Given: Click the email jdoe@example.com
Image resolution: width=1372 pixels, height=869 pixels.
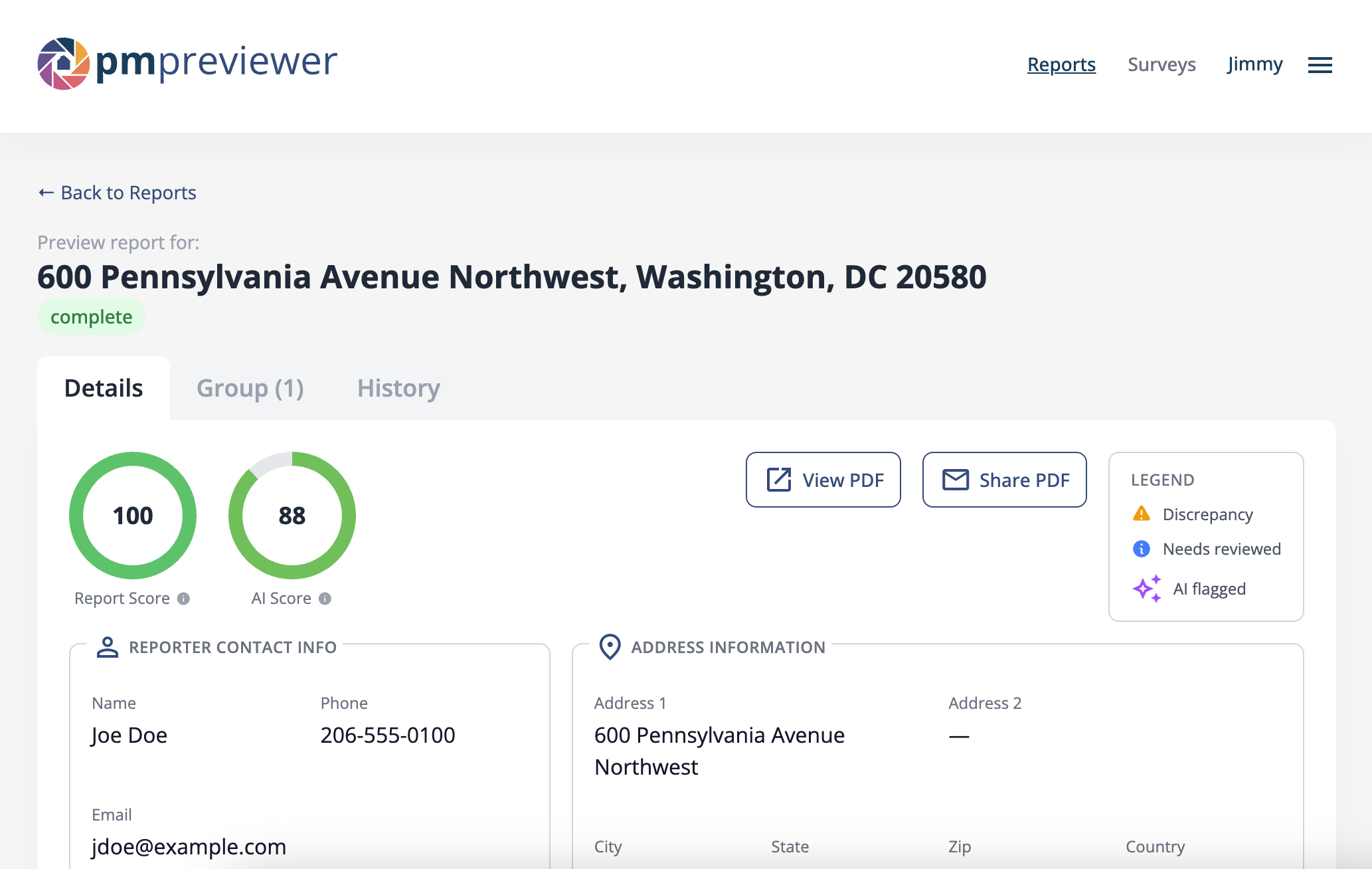Looking at the screenshot, I should click(x=189, y=847).
